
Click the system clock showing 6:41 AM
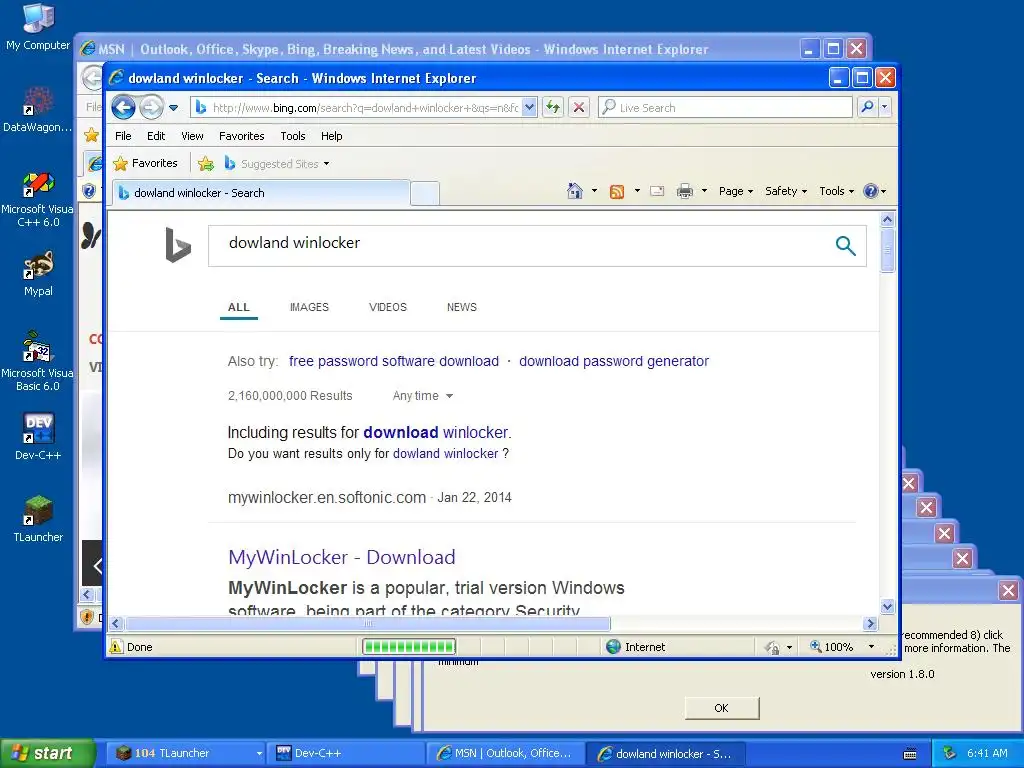click(x=987, y=753)
